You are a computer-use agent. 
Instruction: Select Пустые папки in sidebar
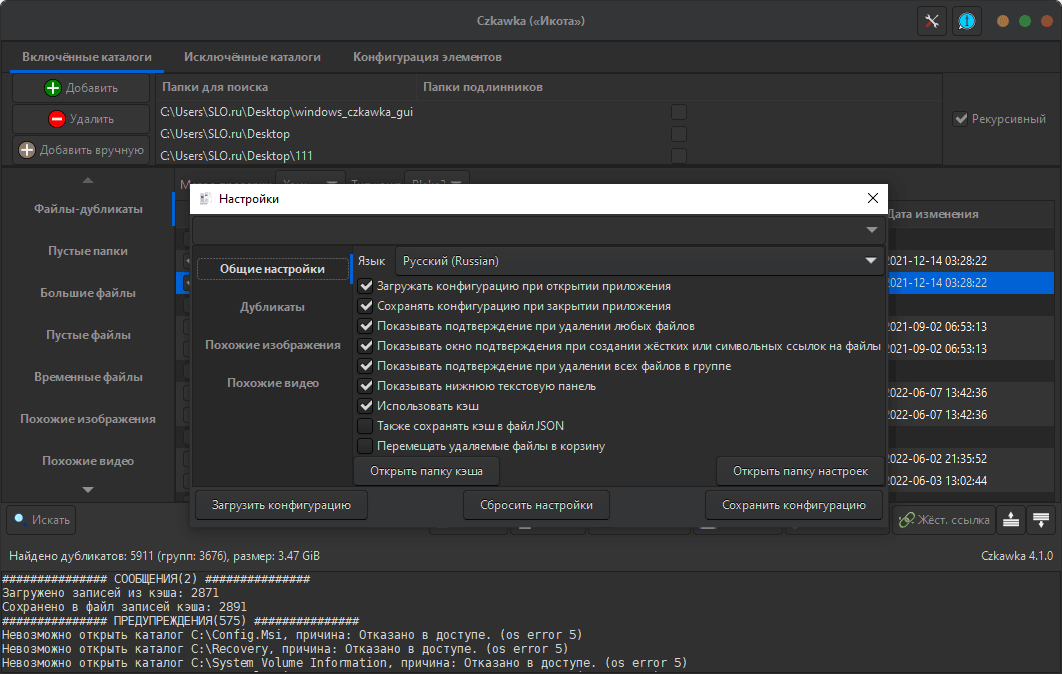tap(88, 251)
